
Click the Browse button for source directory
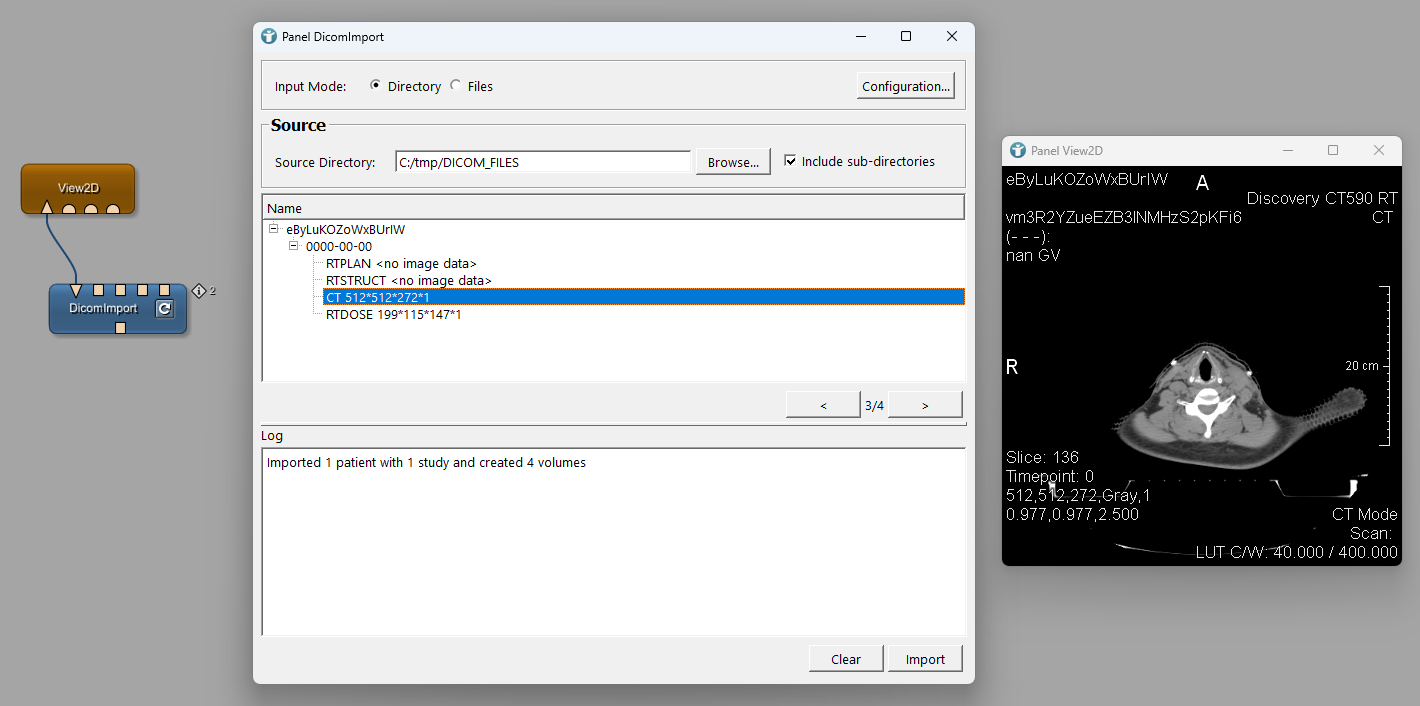(x=733, y=161)
